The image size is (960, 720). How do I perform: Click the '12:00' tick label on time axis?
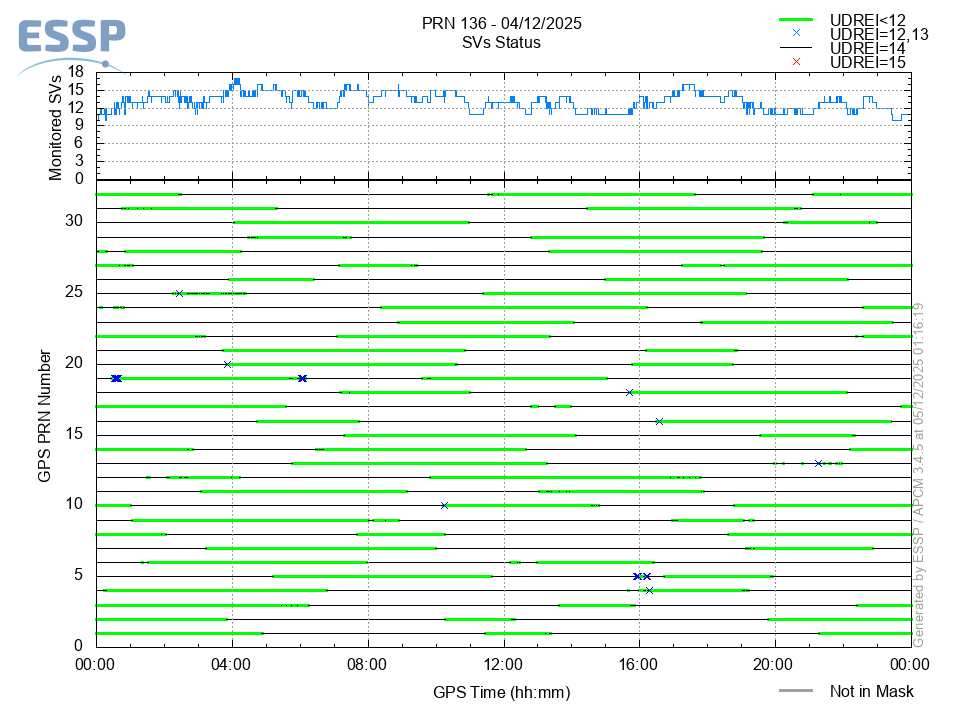pyautogui.click(x=503, y=663)
